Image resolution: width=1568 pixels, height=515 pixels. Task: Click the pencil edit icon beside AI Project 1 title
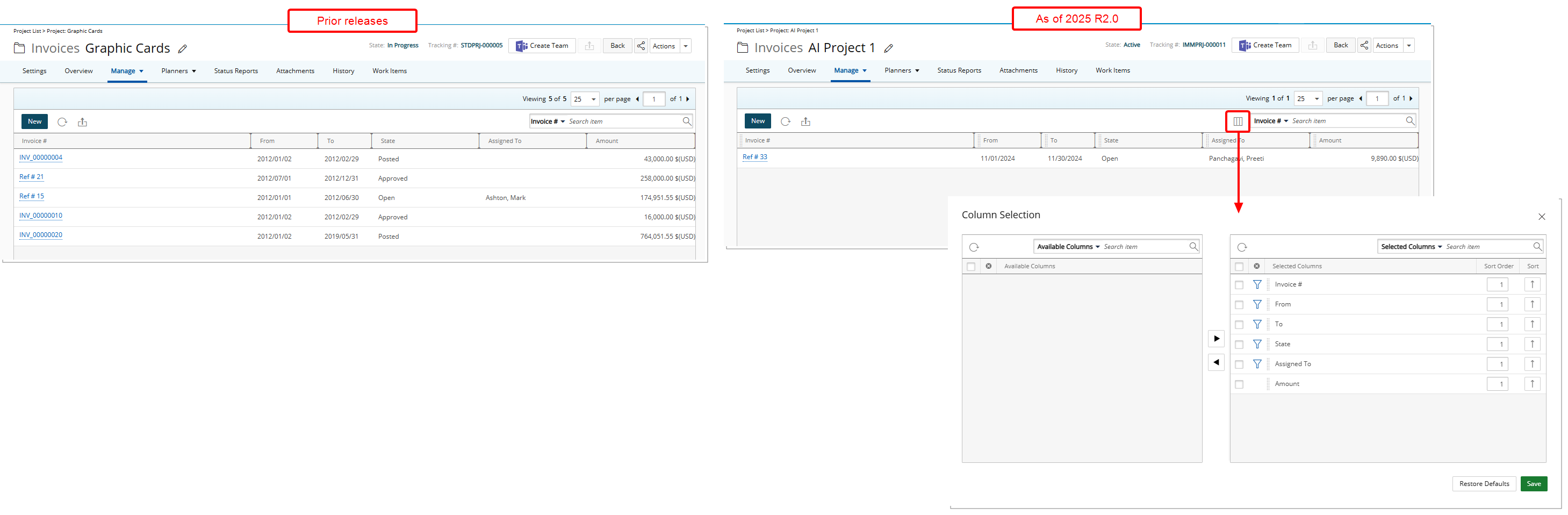[x=889, y=48]
